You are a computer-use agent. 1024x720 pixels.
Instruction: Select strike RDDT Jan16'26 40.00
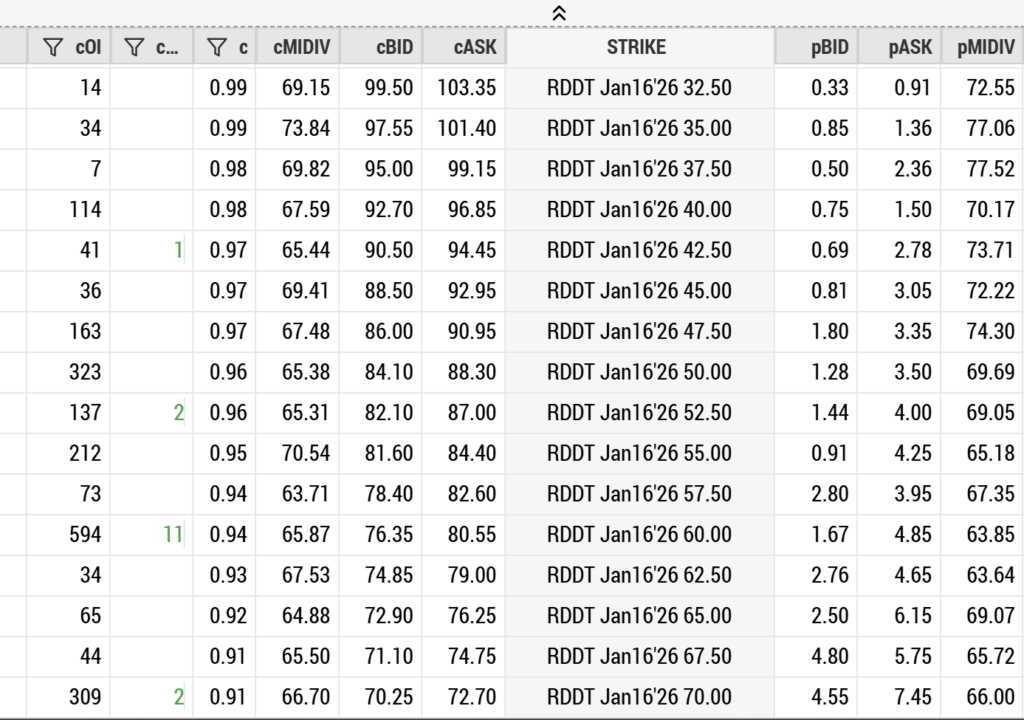(639, 209)
